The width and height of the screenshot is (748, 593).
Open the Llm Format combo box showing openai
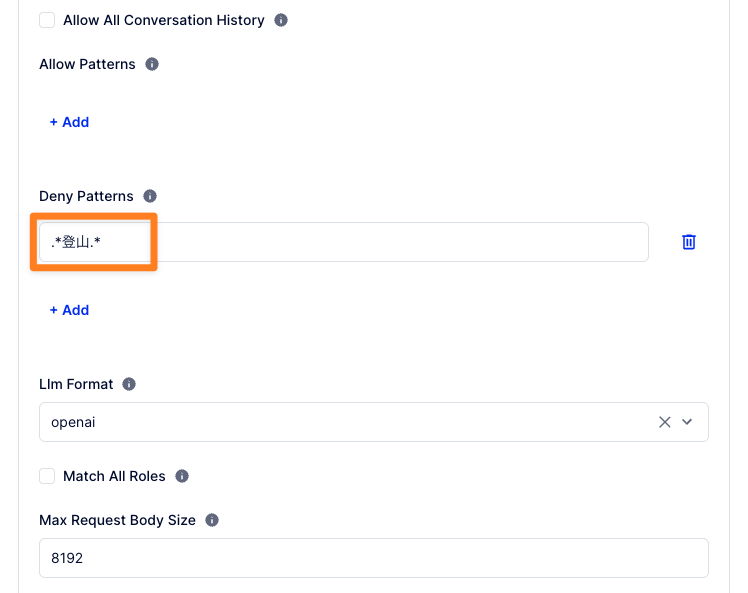click(x=340, y=422)
